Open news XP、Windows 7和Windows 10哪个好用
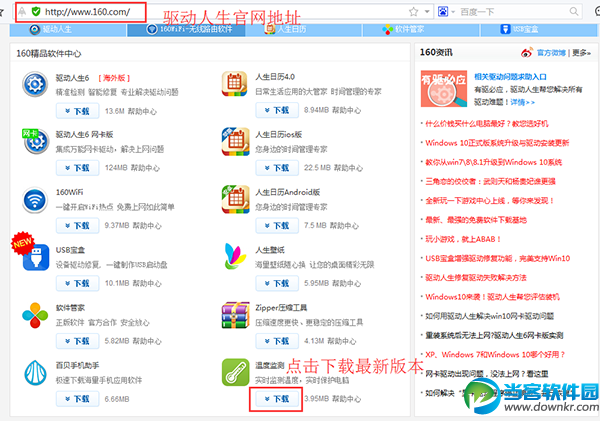 495,354
